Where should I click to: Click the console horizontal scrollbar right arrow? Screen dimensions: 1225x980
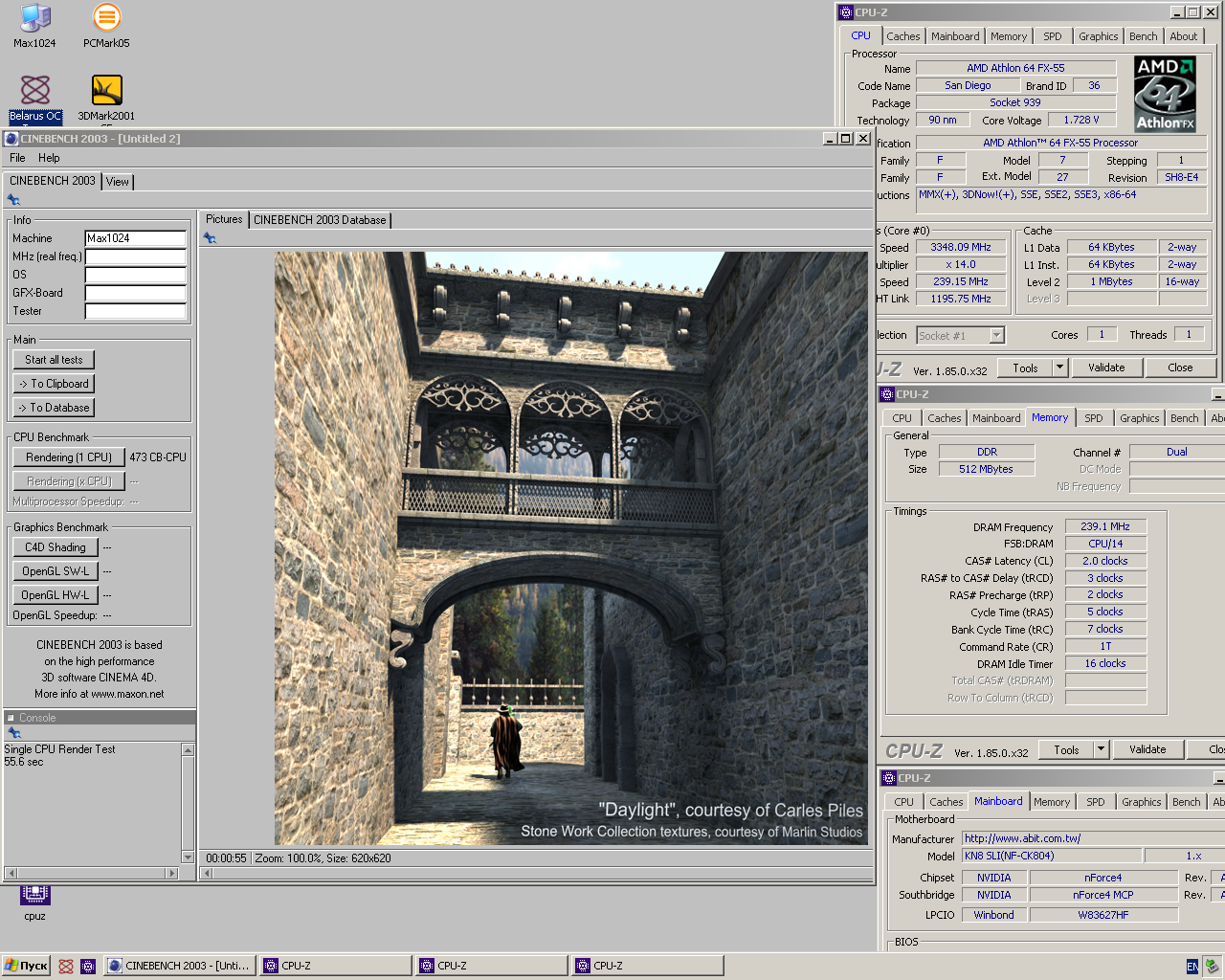(x=172, y=873)
